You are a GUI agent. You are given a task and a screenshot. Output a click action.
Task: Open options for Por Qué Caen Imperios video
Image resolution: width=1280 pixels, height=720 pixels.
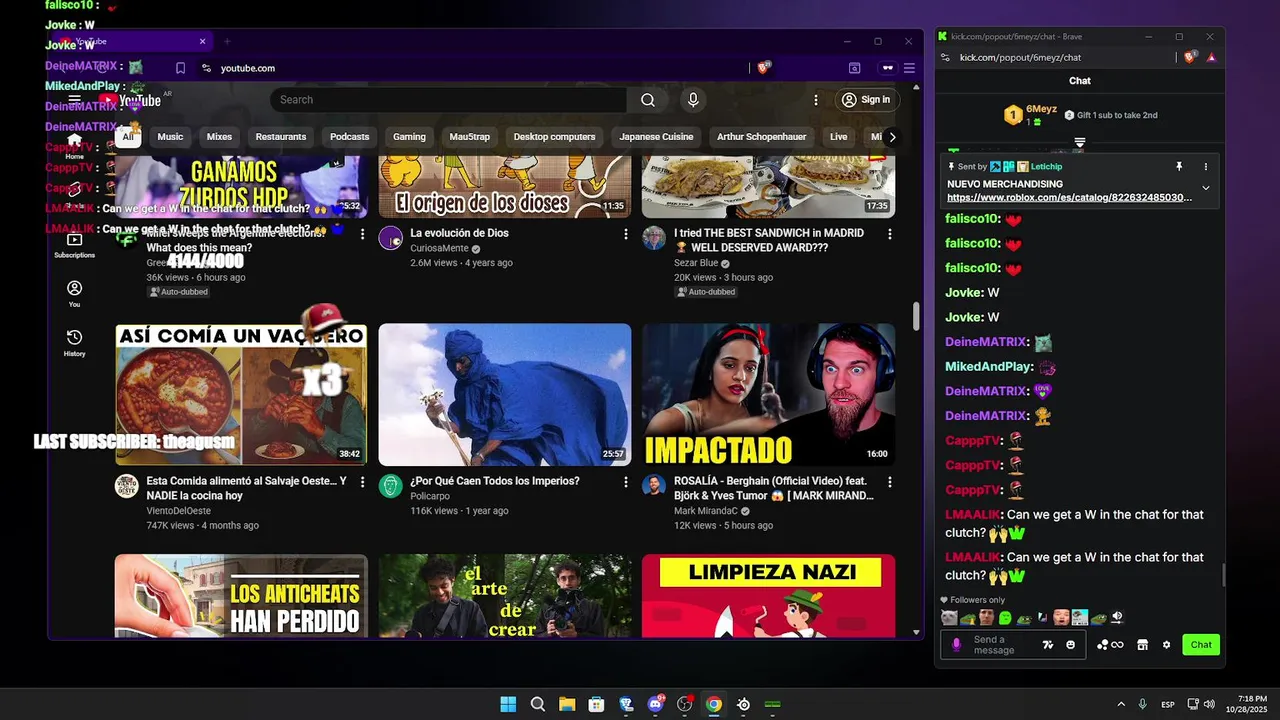click(626, 482)
